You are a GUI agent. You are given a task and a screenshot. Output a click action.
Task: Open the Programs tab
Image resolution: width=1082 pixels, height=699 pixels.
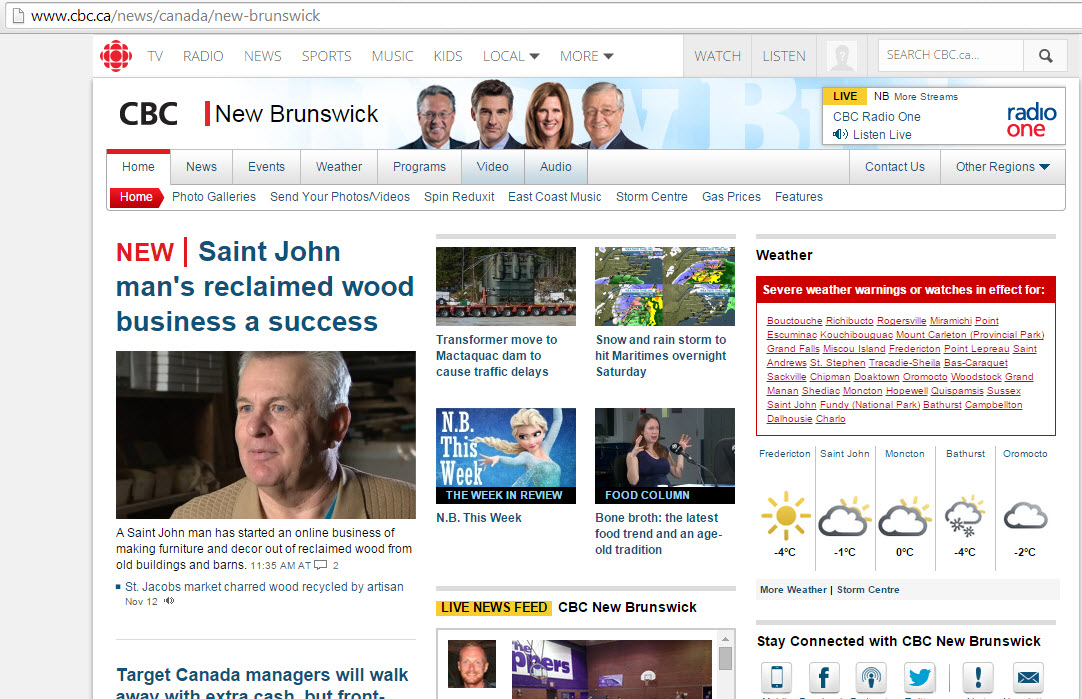pos(420,167)
